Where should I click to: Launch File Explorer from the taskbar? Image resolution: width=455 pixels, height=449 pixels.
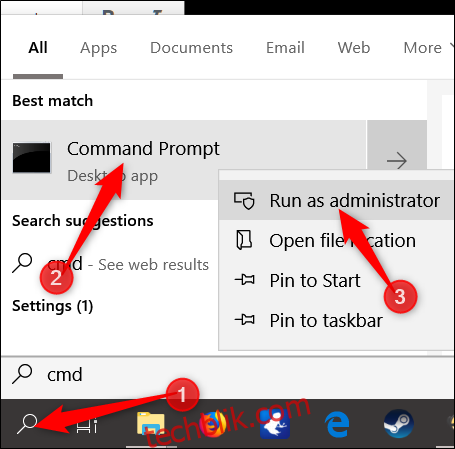tap(151, 424)
